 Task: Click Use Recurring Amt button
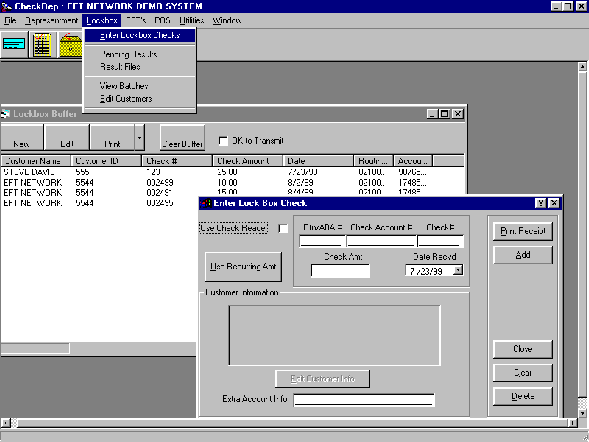click(x=243, y=267)
